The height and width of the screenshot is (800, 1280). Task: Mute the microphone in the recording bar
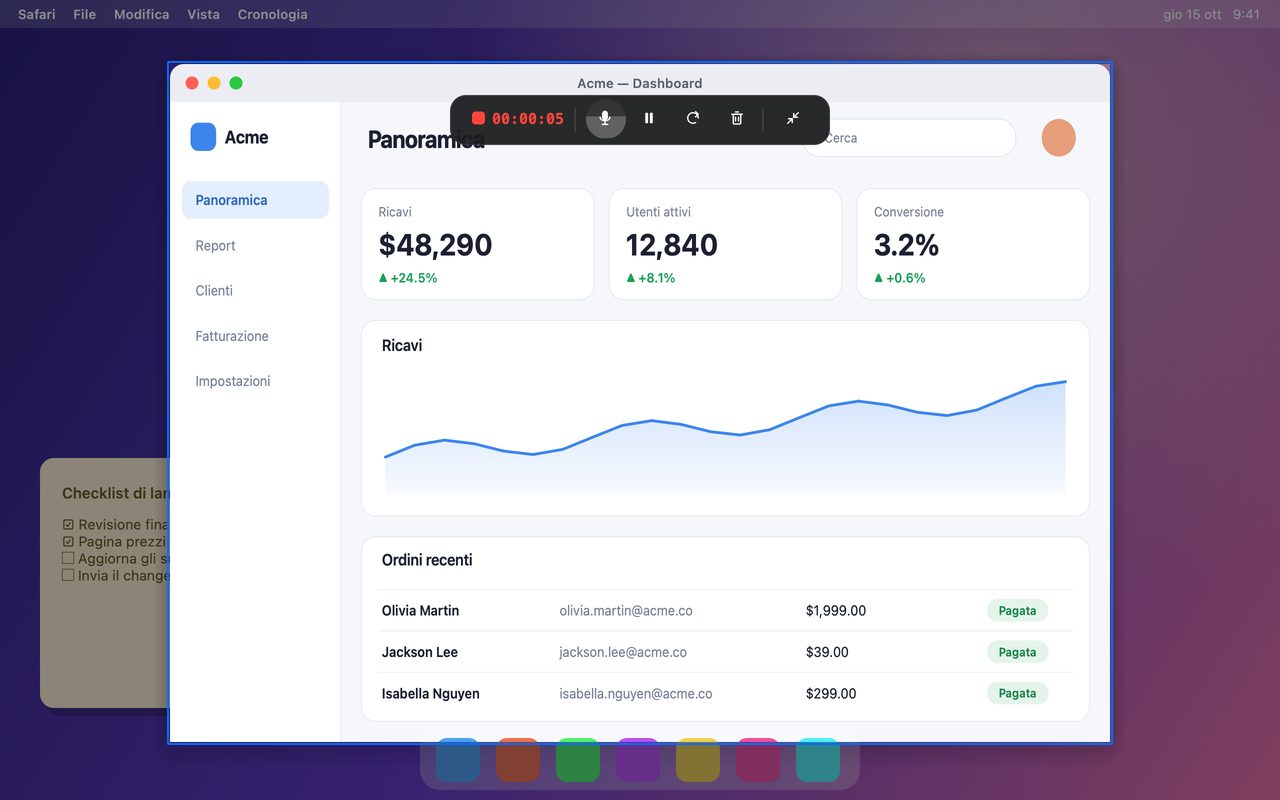click(605, 118)
